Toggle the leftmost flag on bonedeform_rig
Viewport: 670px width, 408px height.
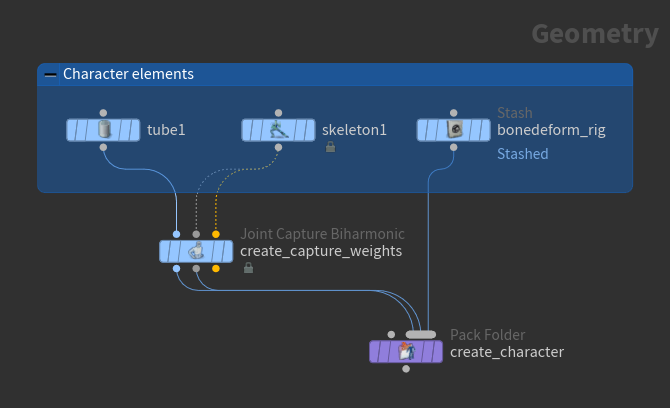point(422,130)
